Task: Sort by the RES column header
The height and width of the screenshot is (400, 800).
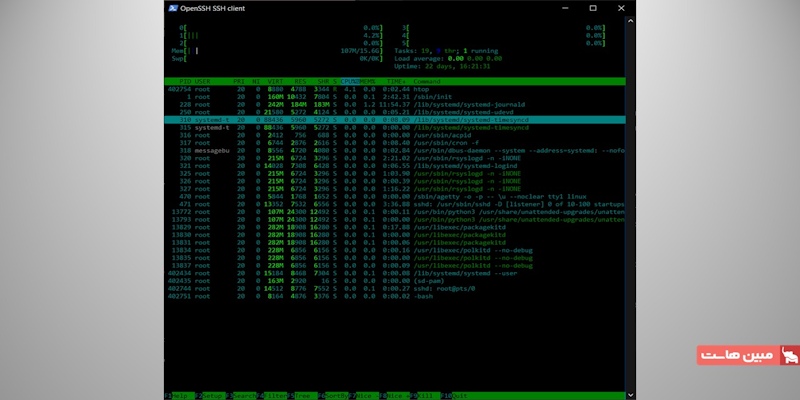Action: pyautogui.click(x=300, y=82)
